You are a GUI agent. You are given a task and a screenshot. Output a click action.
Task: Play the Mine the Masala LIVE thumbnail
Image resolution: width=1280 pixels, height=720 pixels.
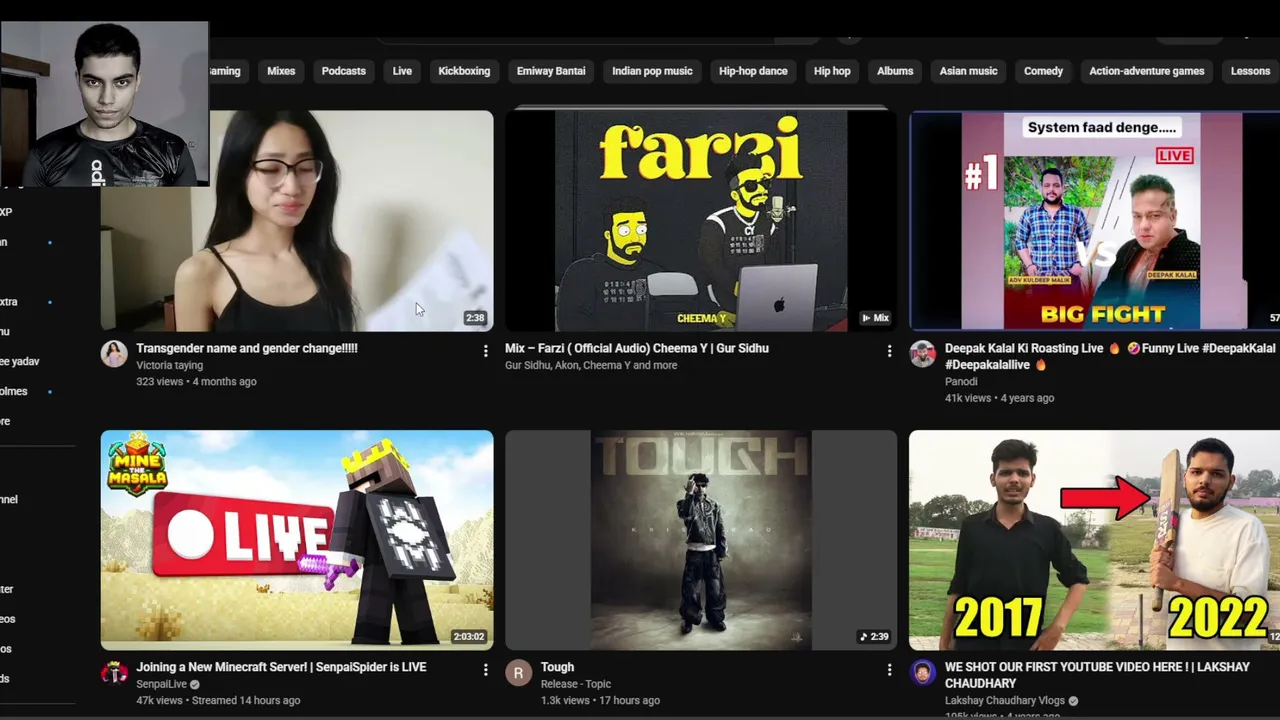[x=297, y=540]
